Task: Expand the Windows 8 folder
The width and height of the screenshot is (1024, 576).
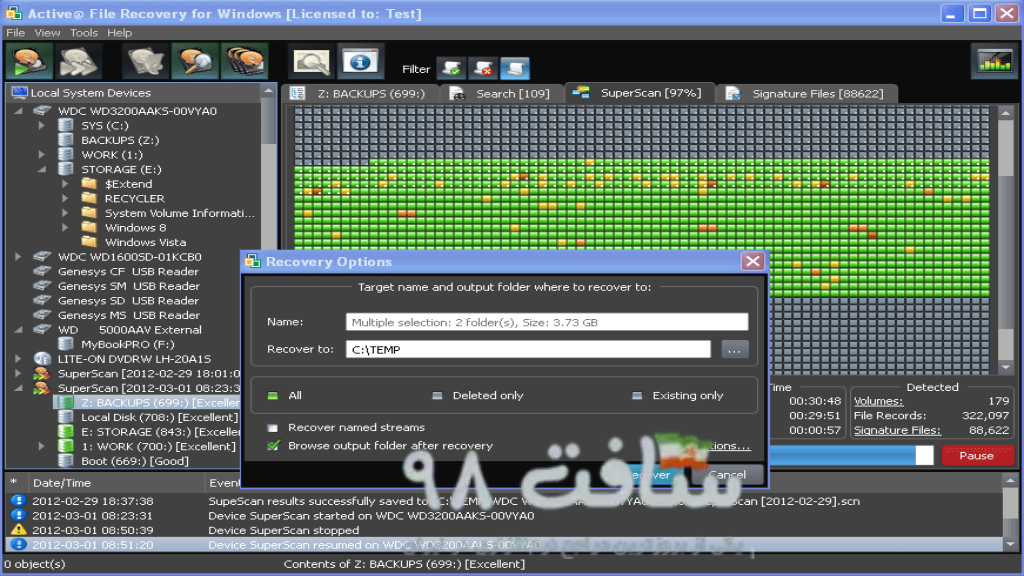Action: coord(65,227)
